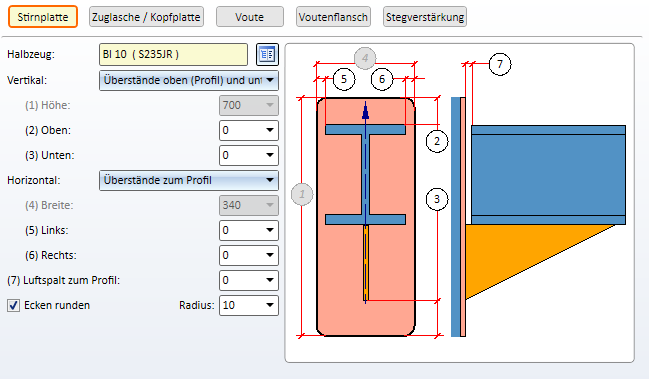
Task: Open the Stegverstärkung tab
Action: [x=425, y=17]
